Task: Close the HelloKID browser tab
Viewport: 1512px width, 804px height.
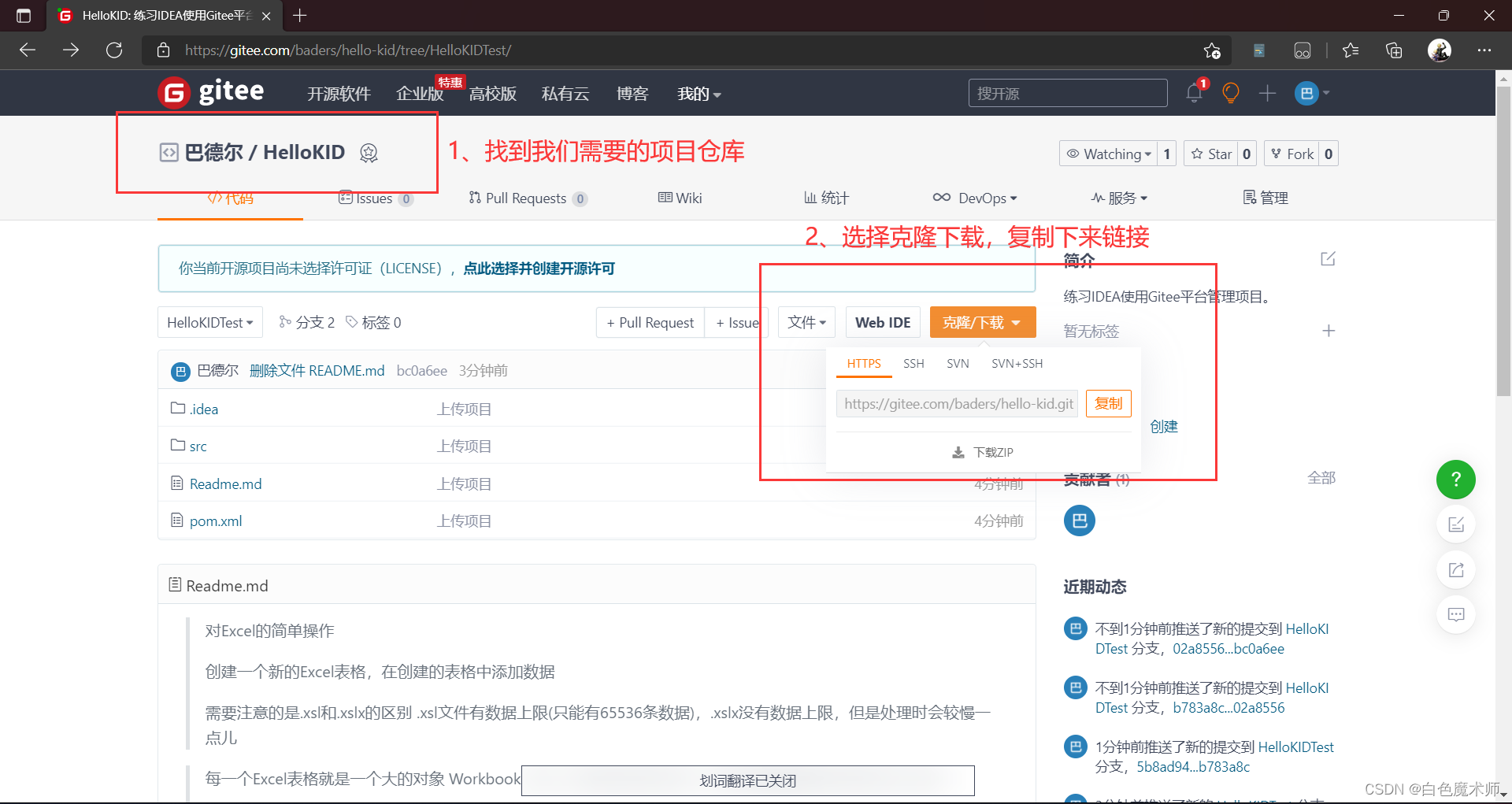Action: tap(266, 16)
